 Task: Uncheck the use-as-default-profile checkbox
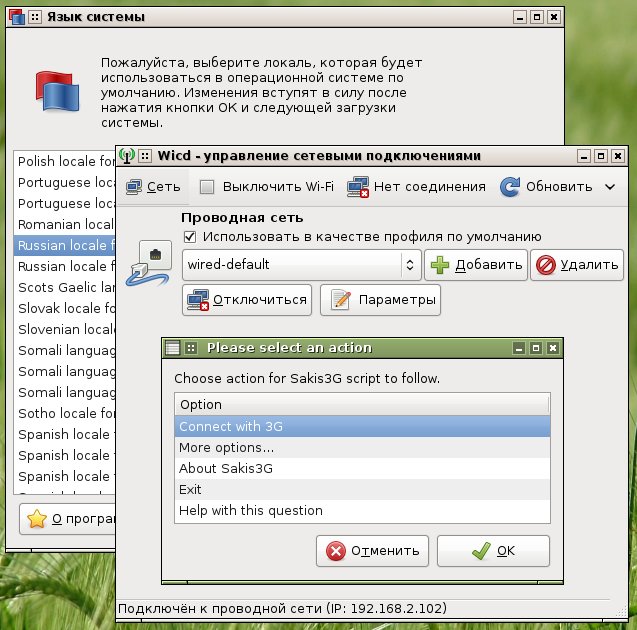tap(190, 236)
